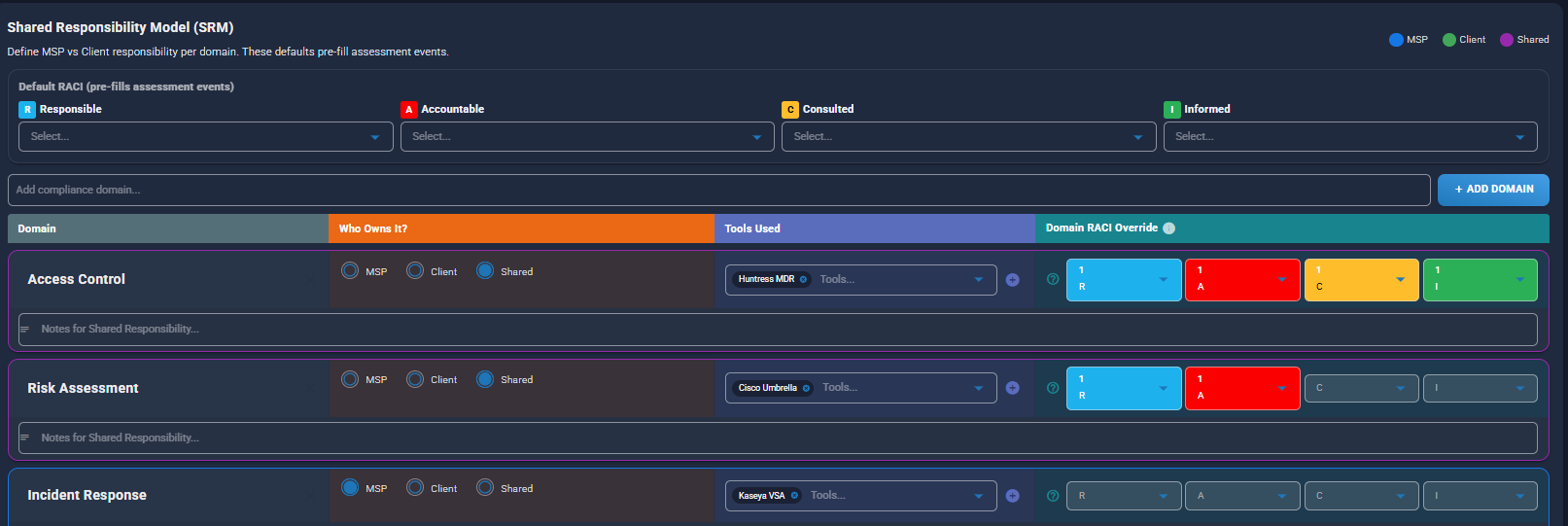The width and height of the screenshot is (1568, 526).
Task: Select Client ownership for Incident Response
Action: click(415, 487)
